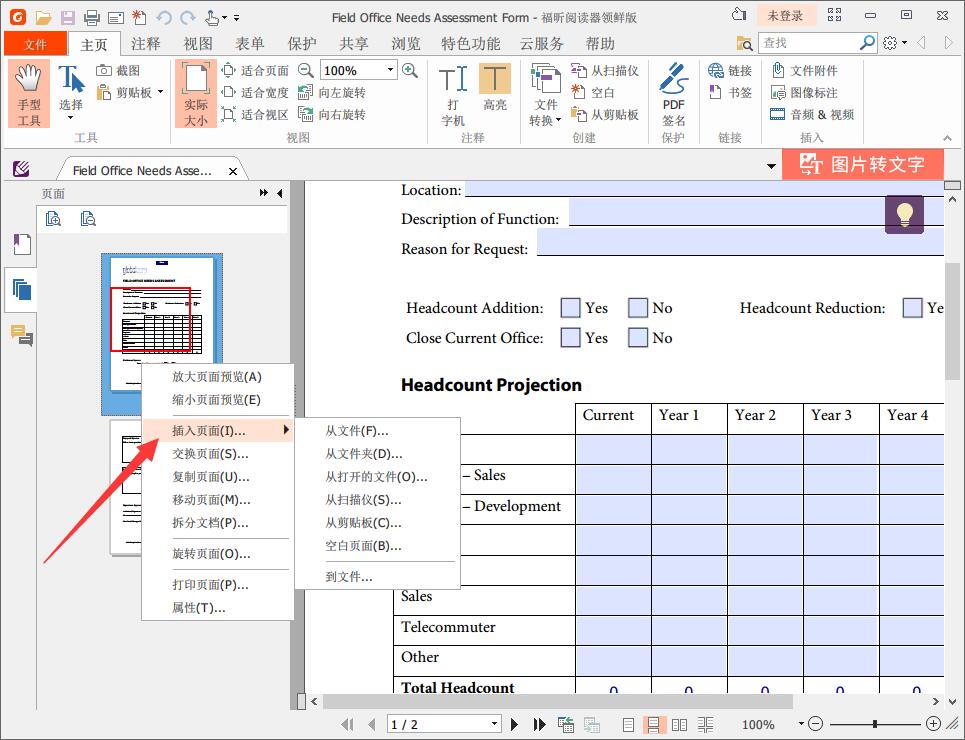This screenshot has width=965, height=740.
Task: Click the zoom slider handle
Action: [x=875, y=724]
